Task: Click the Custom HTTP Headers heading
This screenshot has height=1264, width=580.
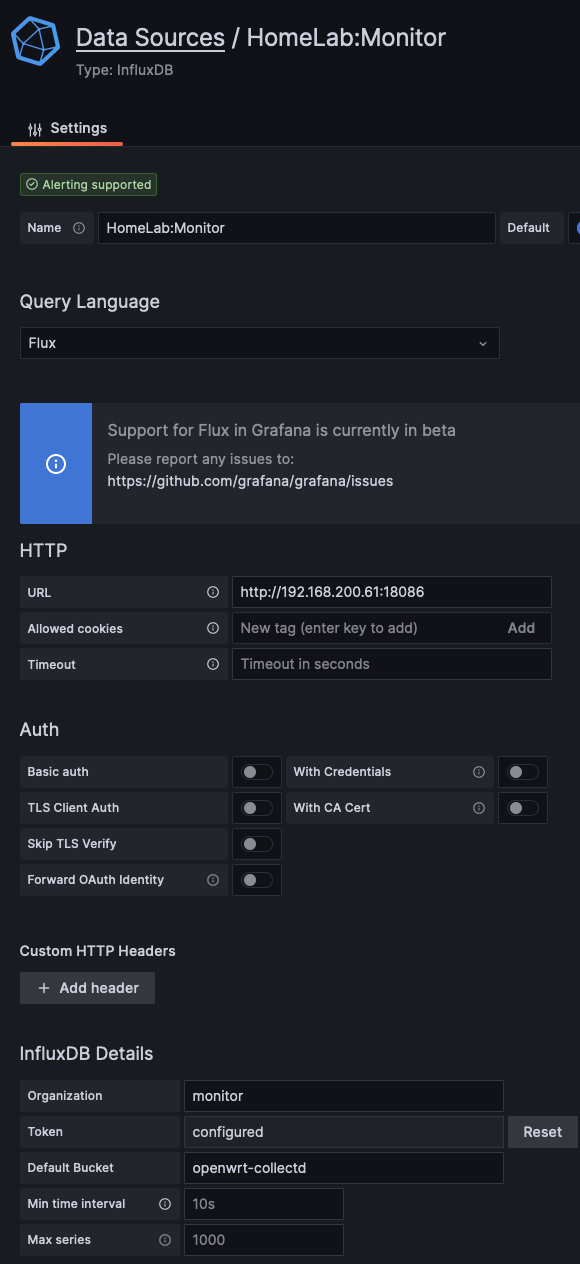Action: [x=98, y=951]
